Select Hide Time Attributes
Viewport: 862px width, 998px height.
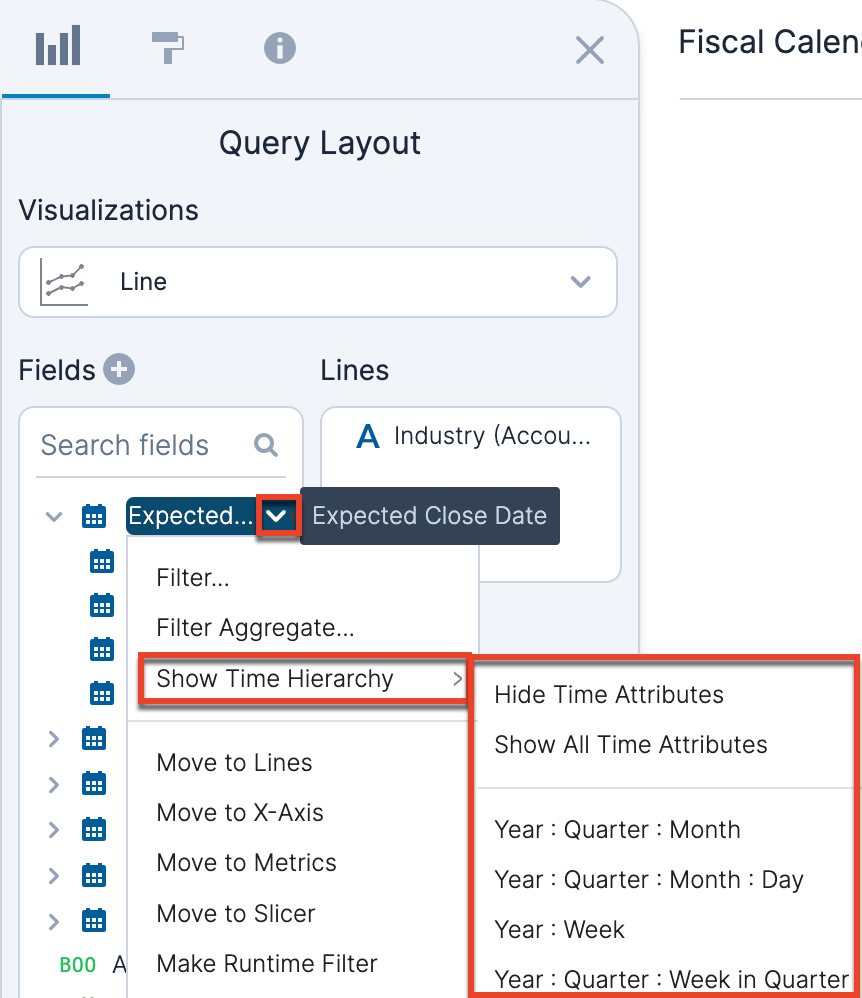tap(609, 695)
